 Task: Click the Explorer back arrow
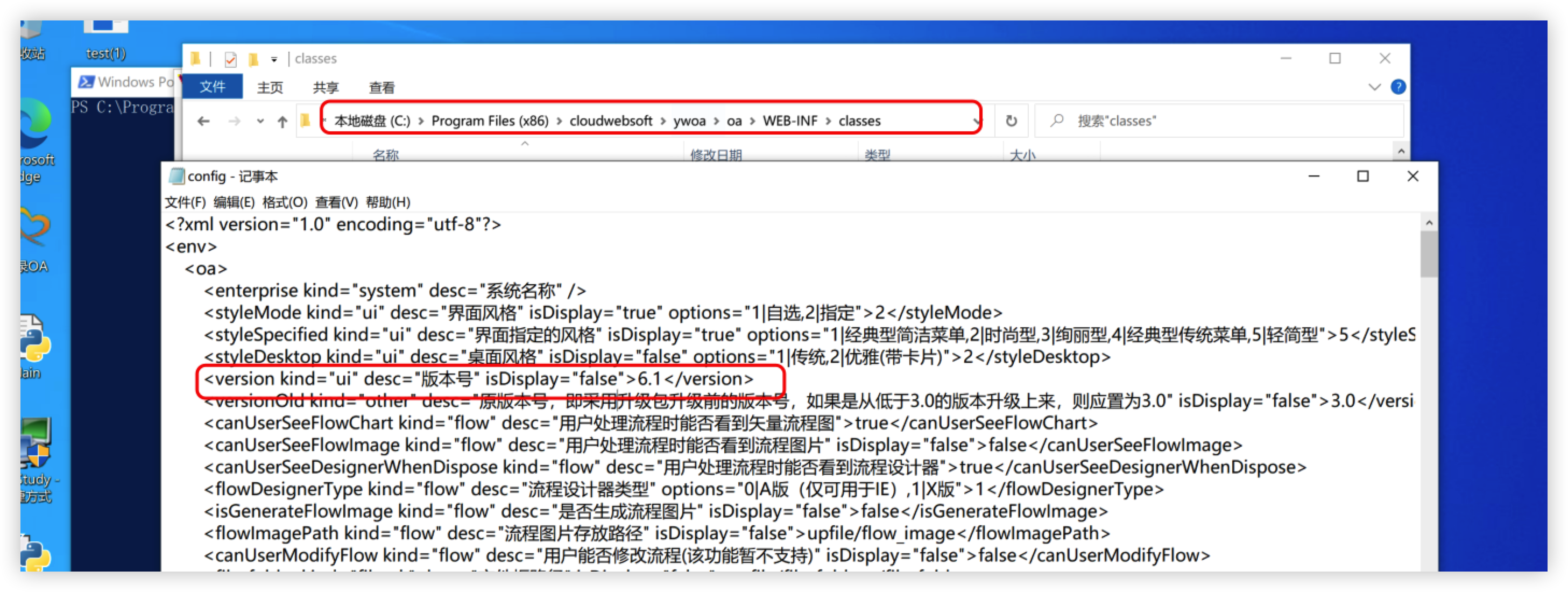(203, 121)
